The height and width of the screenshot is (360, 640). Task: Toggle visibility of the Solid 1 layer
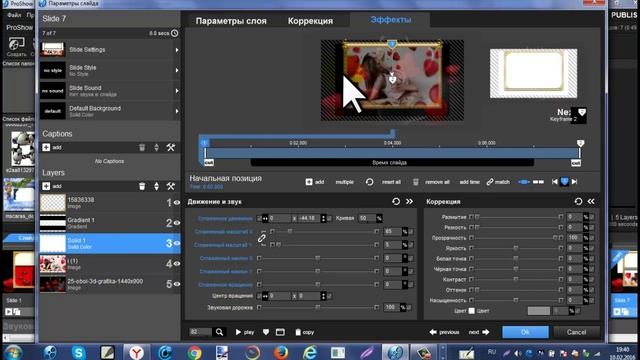click(177, 243)
